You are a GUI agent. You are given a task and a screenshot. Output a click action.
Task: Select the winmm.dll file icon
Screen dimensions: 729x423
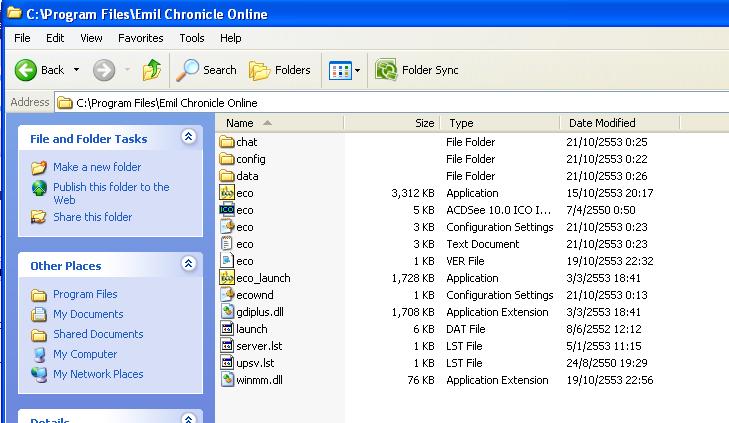[227, 380]
